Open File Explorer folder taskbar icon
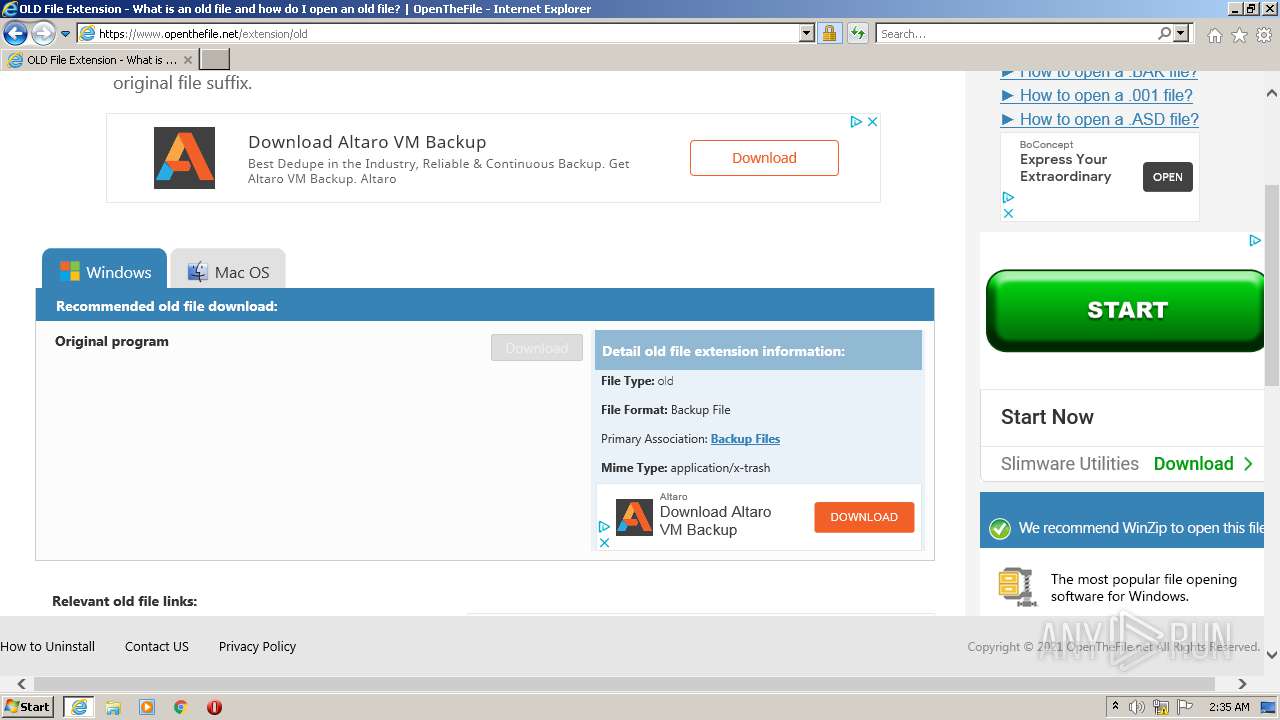Viewport: 1280px width, 720px height. pyautogui.click(x=113, y=707)
